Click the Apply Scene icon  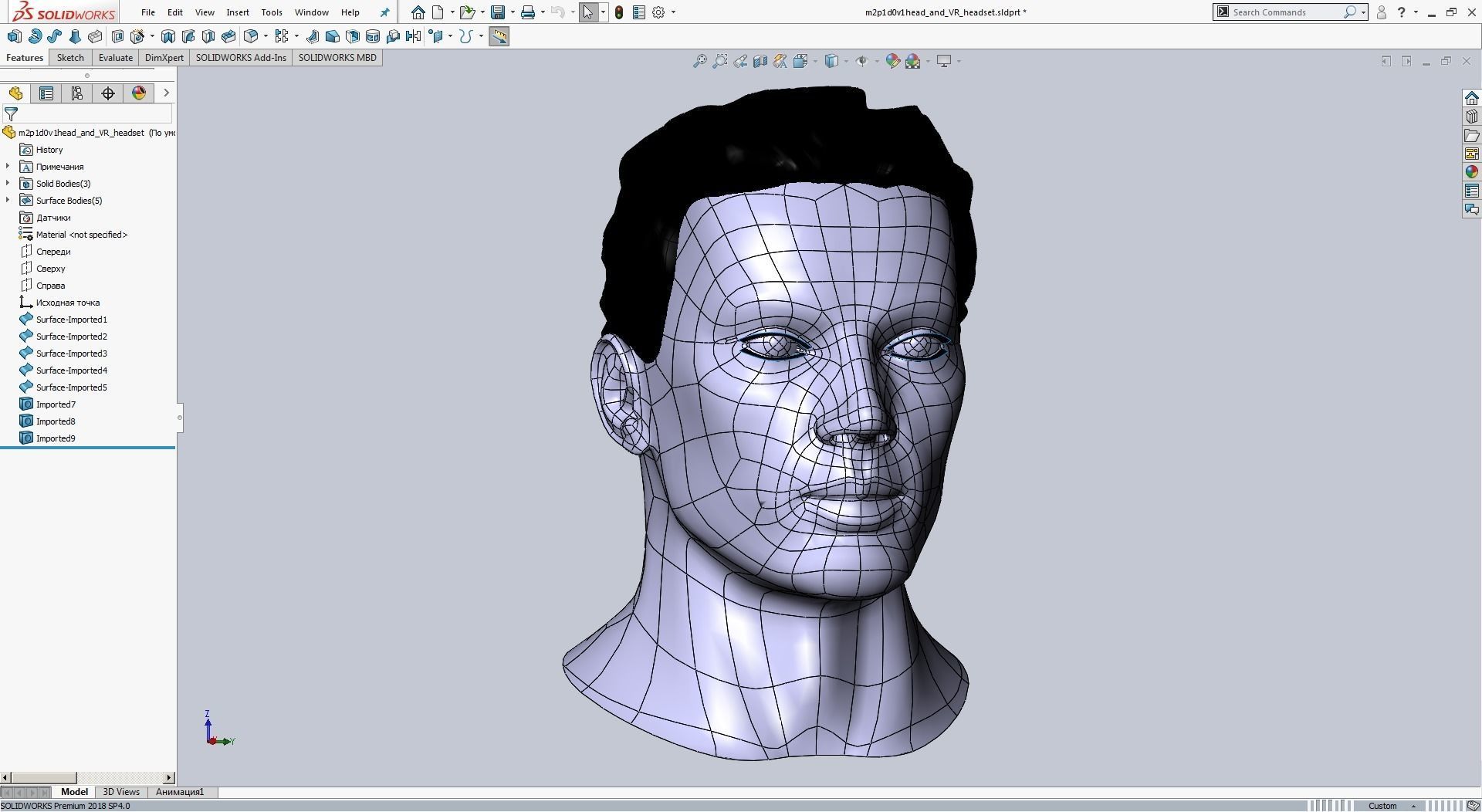(x=913, y=61)
